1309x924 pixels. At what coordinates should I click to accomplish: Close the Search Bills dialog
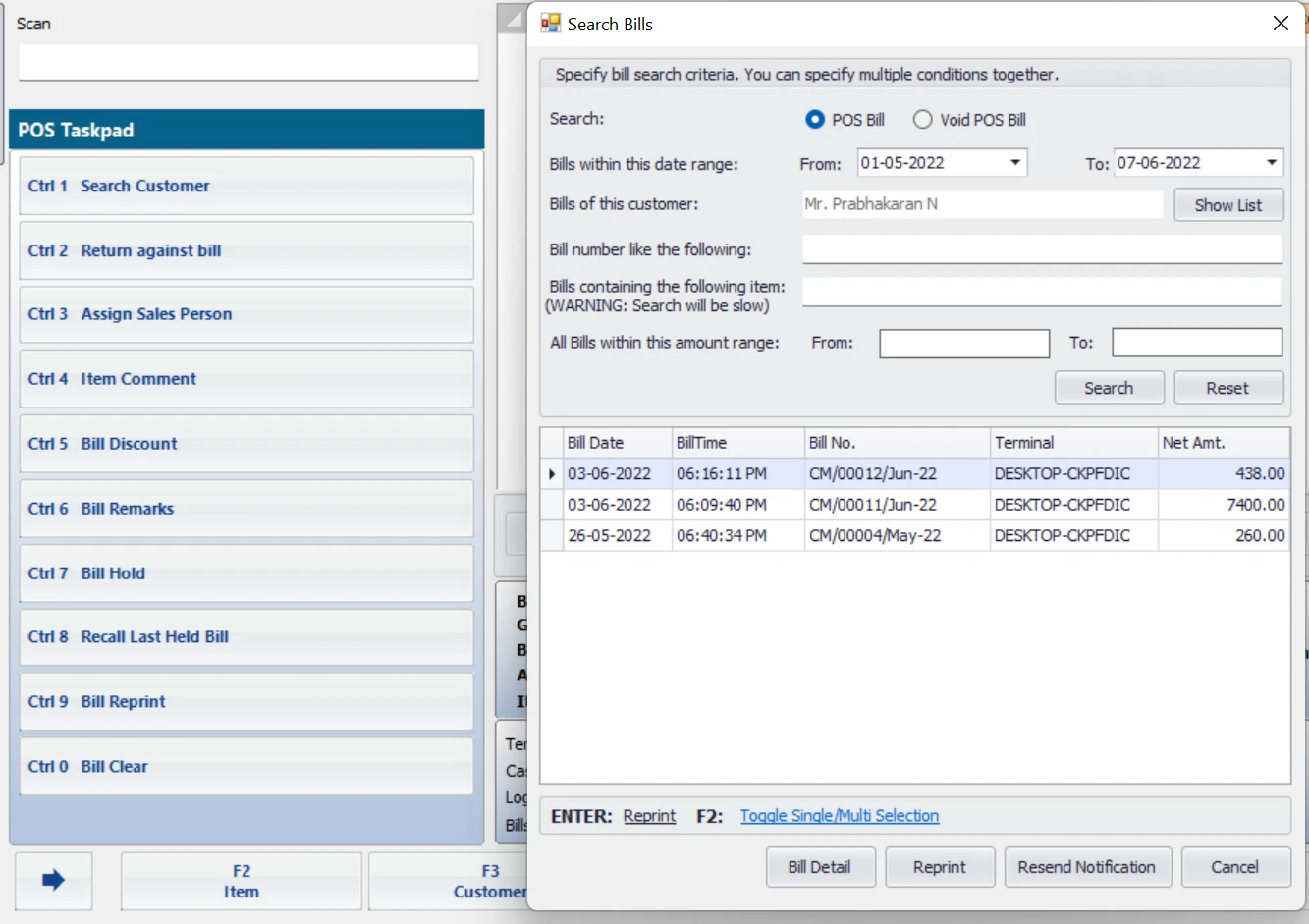coord(1281,24)
